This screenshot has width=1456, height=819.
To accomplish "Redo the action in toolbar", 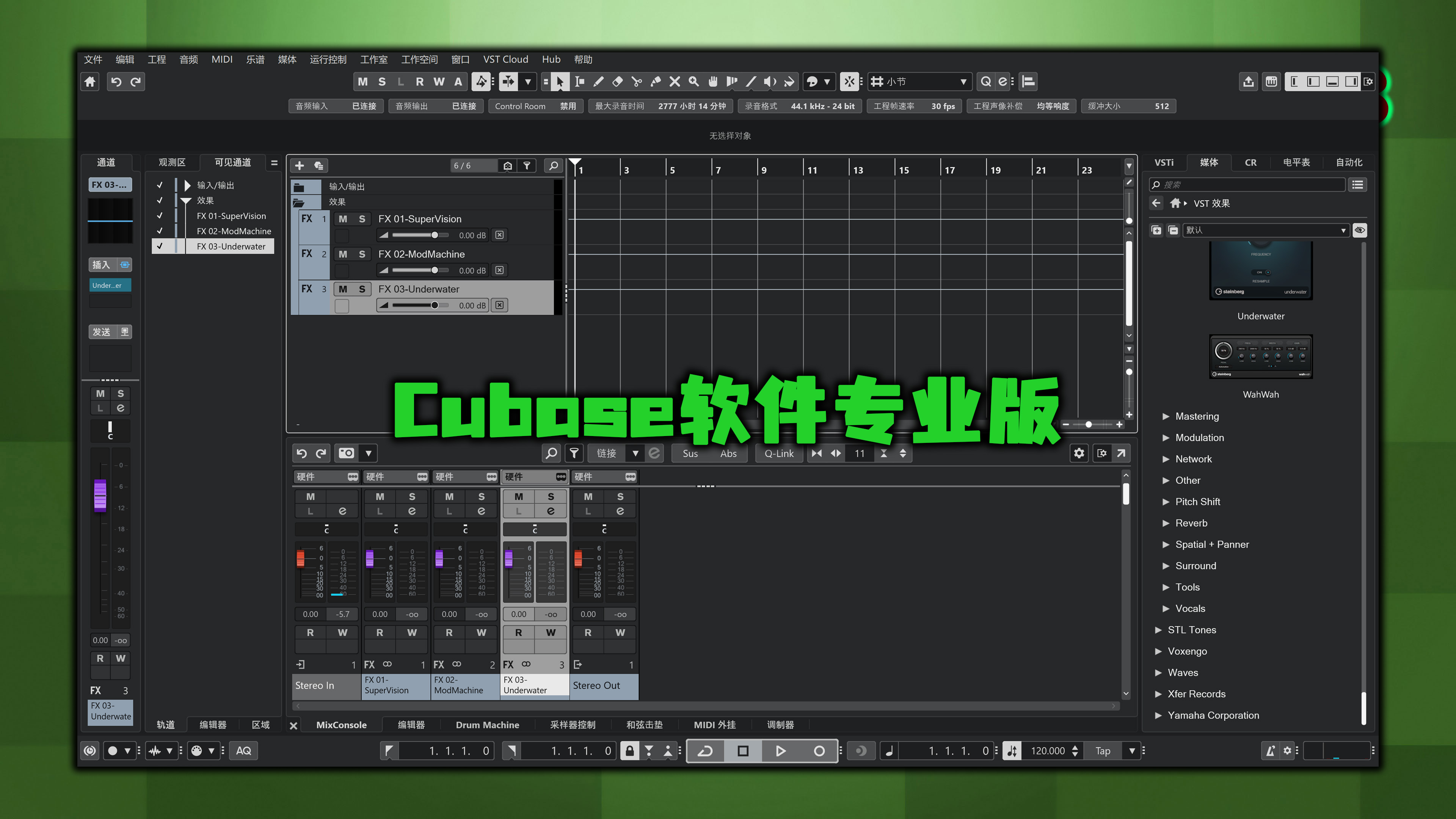I will [136, 82].
